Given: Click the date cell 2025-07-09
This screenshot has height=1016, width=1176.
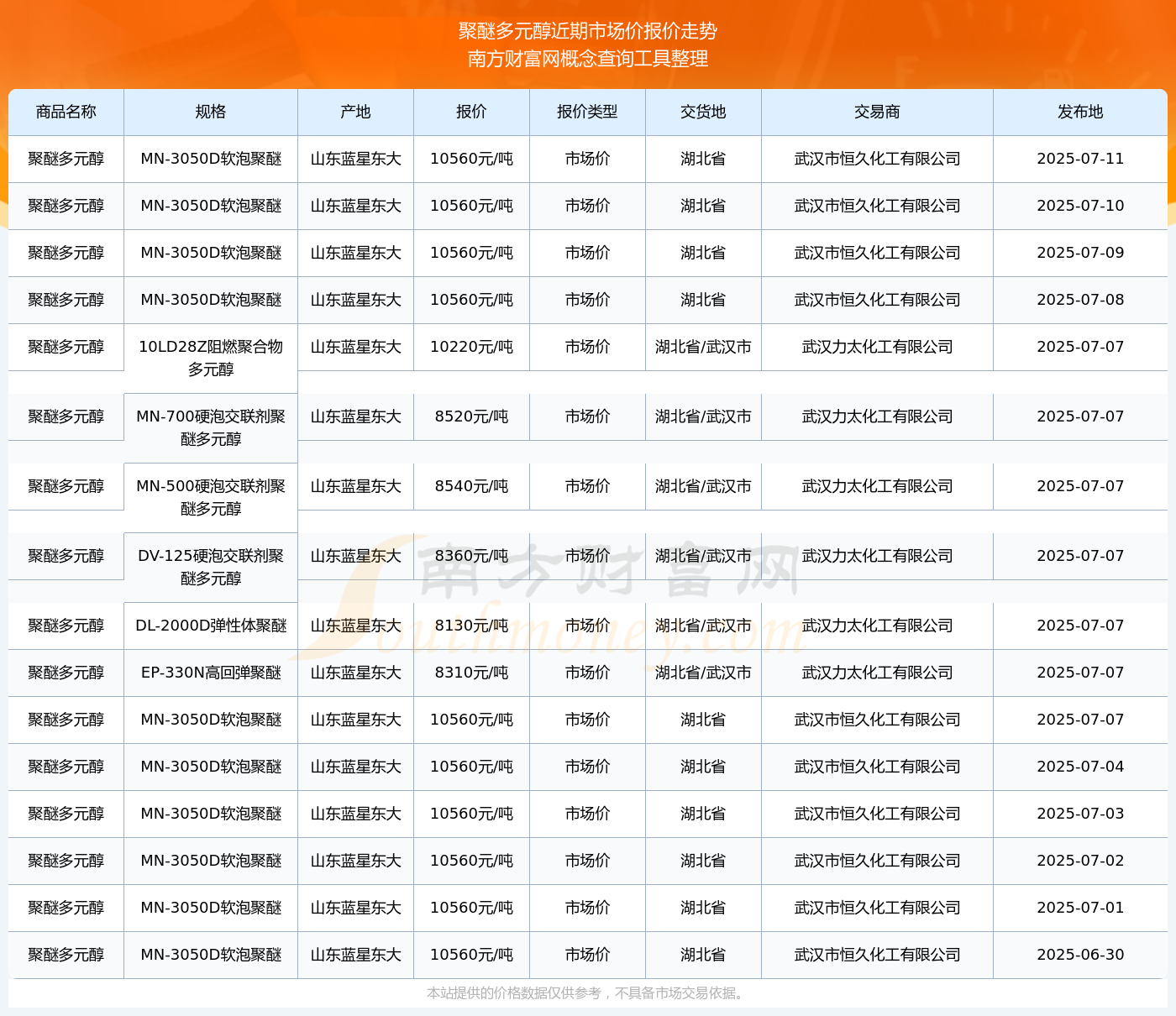Looking at the screenshot, I should click(x=1081, y=253).
